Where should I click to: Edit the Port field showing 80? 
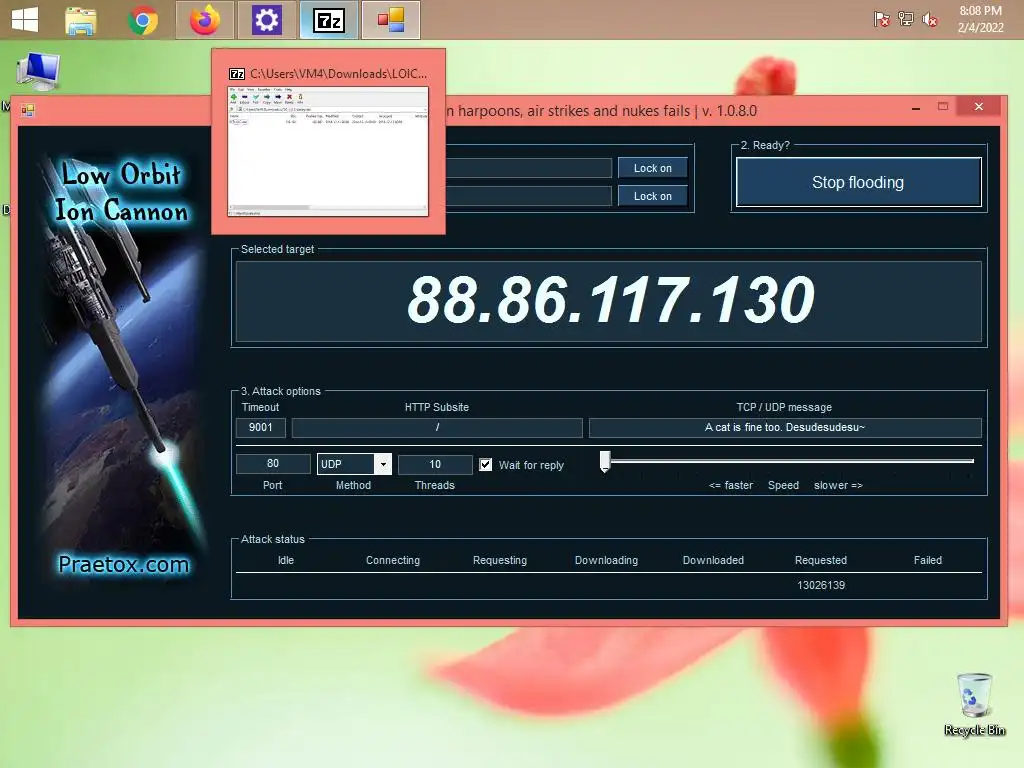[x=273, y=464]
